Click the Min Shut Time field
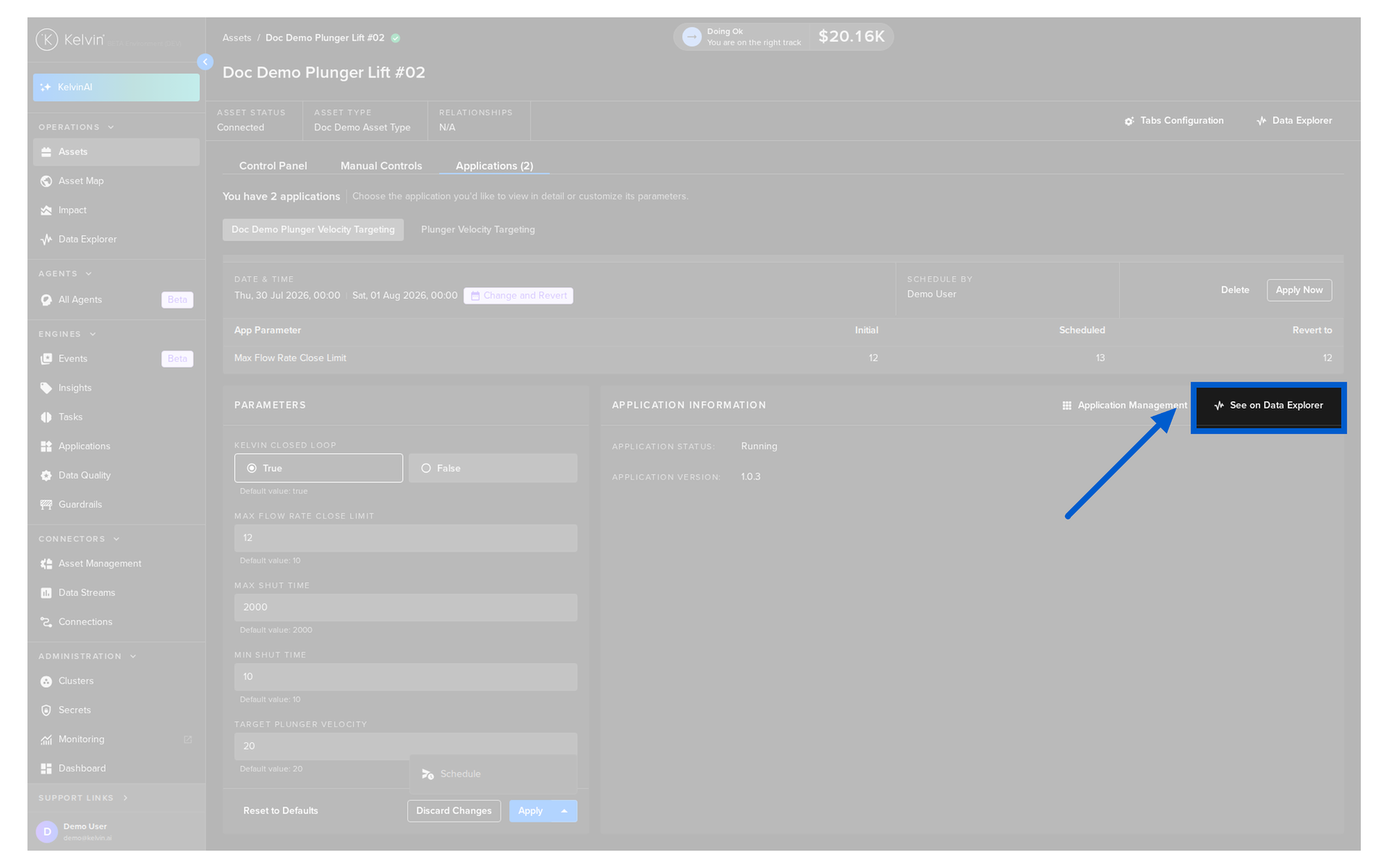1389x868 pixels. click(x=406, y=677)
